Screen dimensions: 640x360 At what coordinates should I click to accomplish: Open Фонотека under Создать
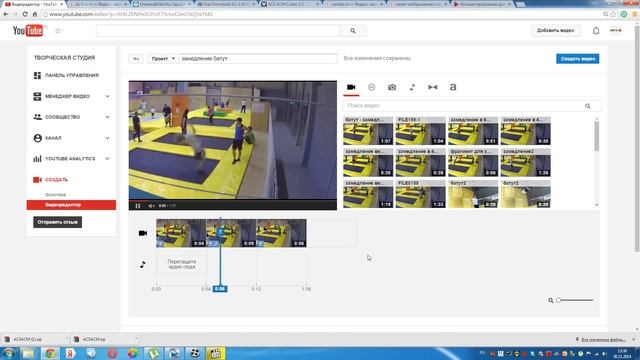56,195
